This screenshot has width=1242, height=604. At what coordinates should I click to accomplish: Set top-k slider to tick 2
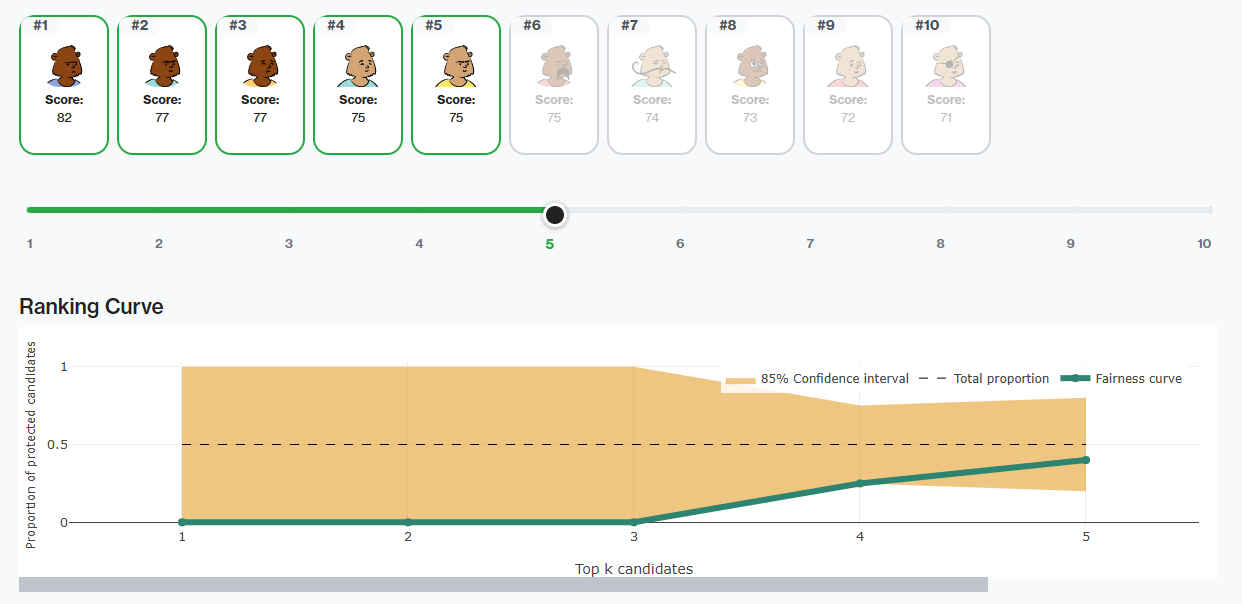tap(158, 243)
